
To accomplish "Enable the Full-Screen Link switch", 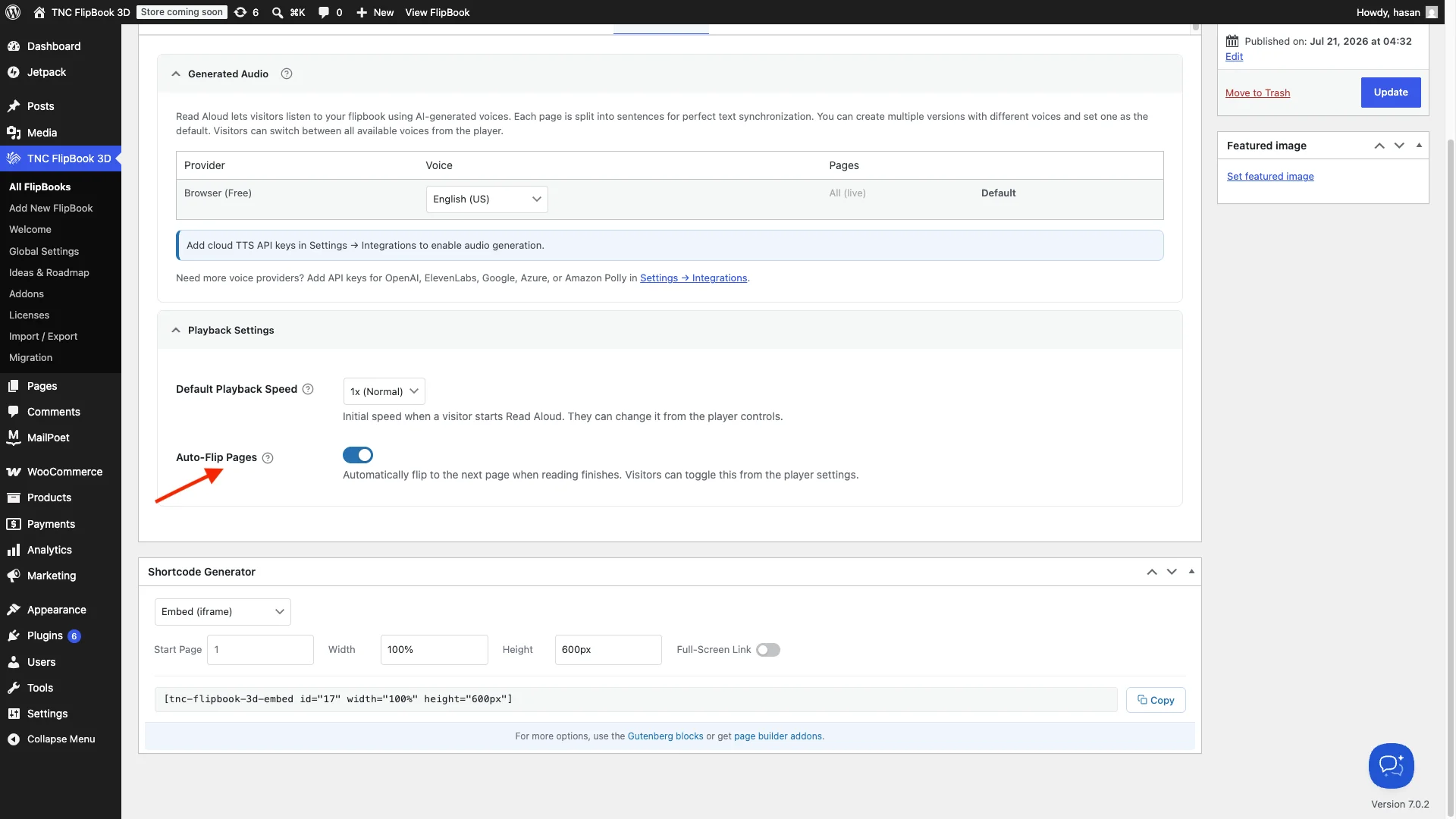I will tap(768, 650).
